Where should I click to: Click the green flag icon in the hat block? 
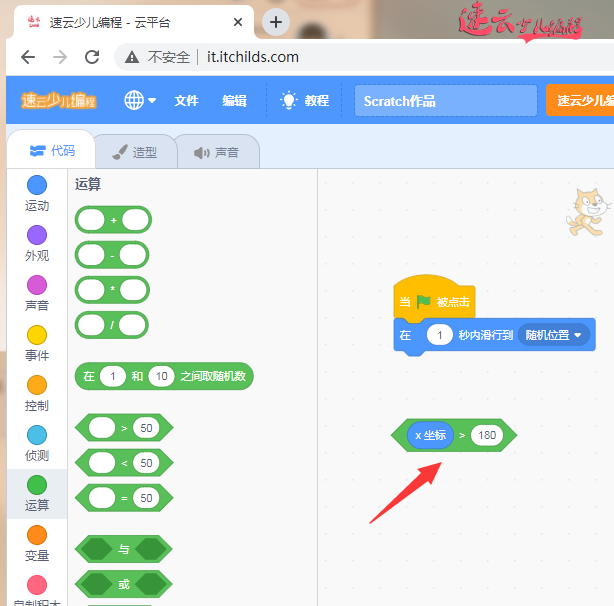point(423,301)
